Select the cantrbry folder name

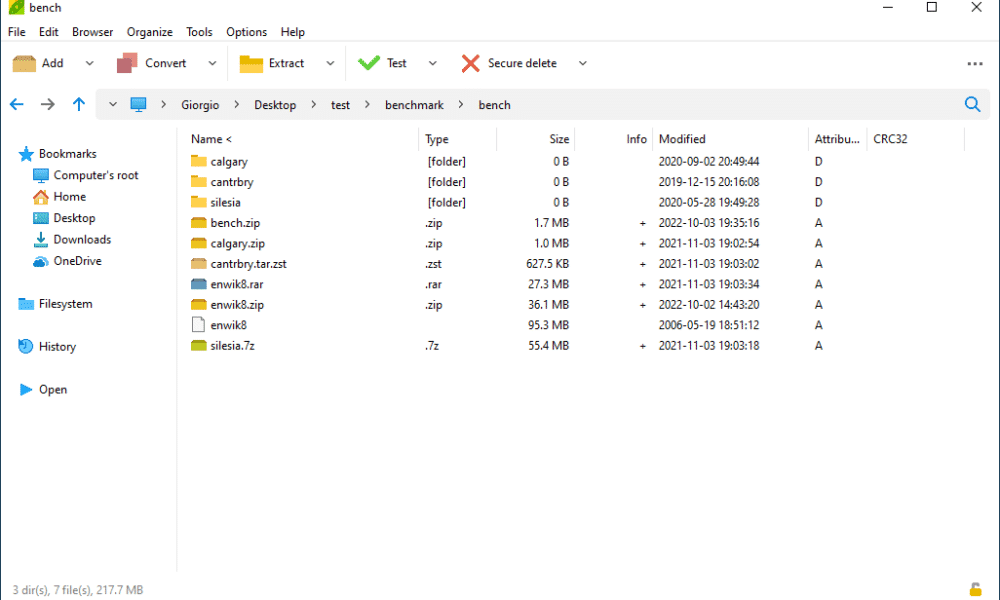232,182
